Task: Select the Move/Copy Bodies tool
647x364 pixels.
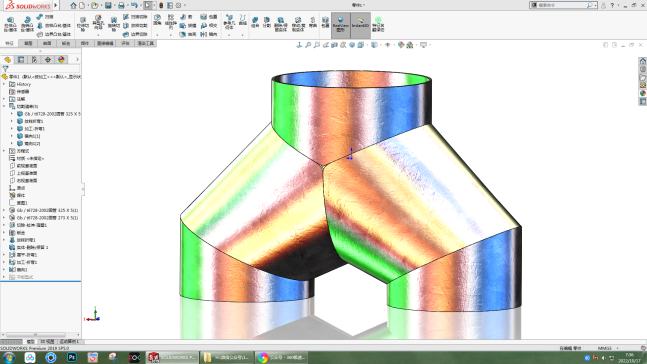Action: pos(298,24)
